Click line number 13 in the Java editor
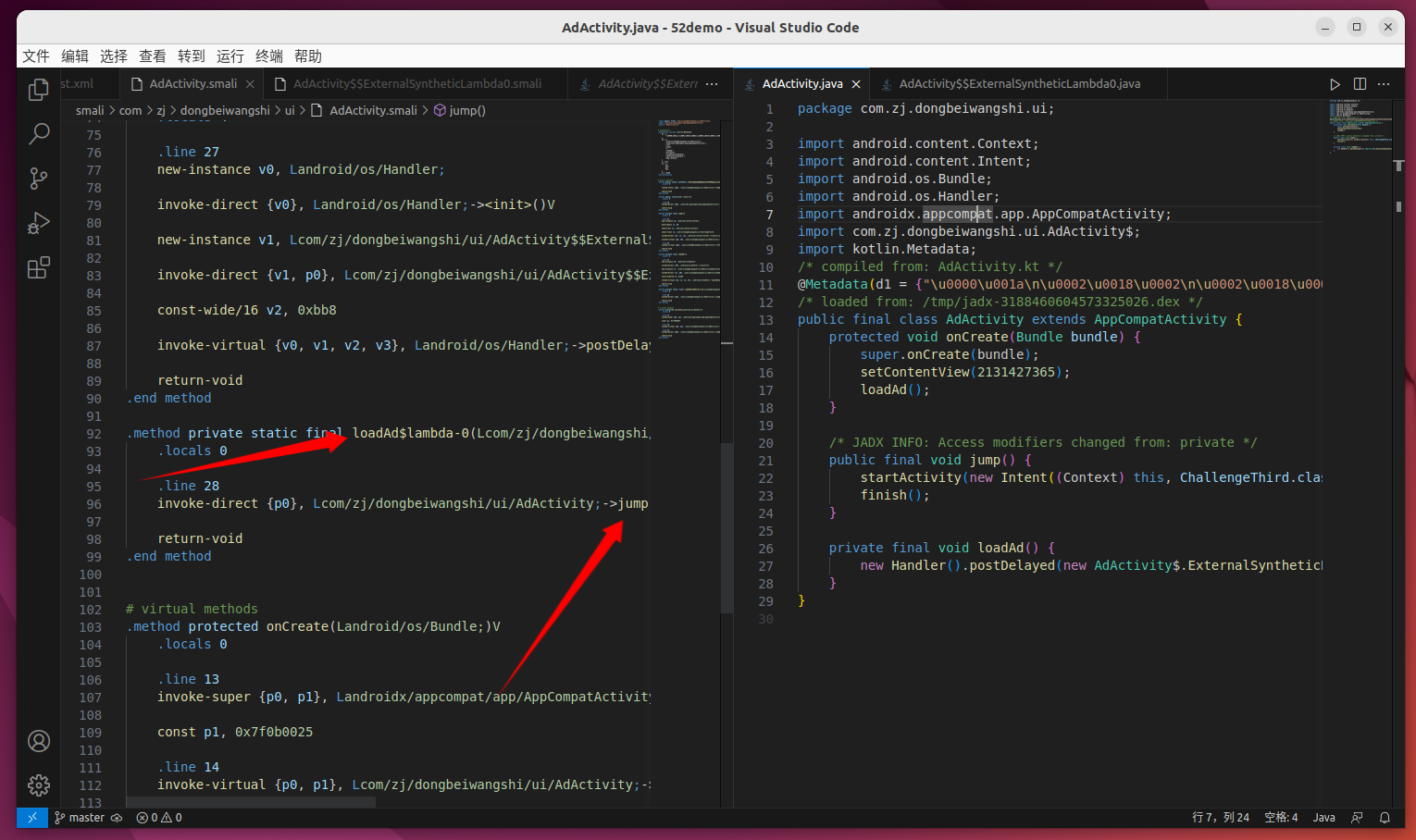Viewport: 1416px width, 840px height. pos(765,320)
